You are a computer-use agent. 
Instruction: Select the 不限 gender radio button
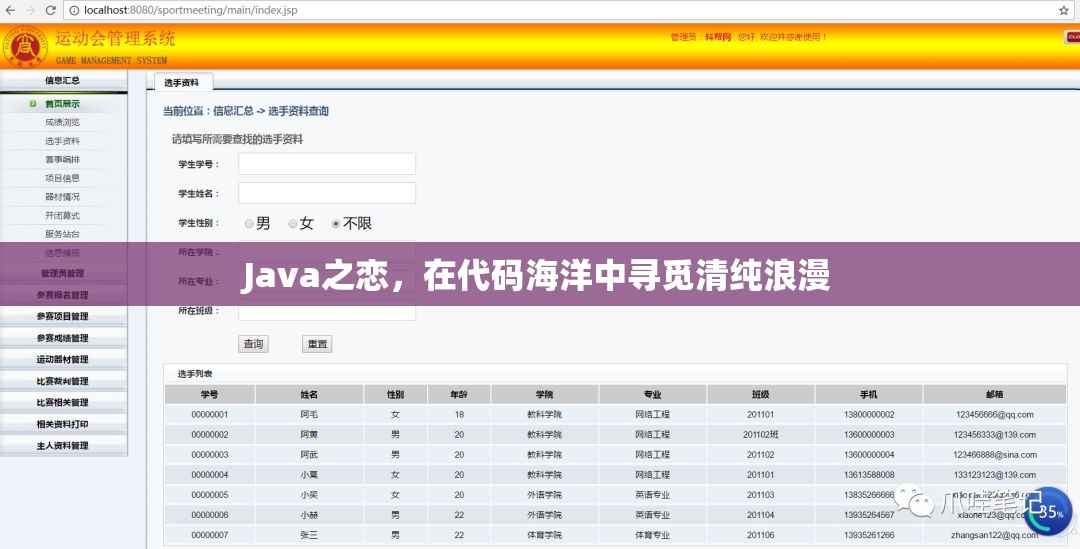point(335,224)
